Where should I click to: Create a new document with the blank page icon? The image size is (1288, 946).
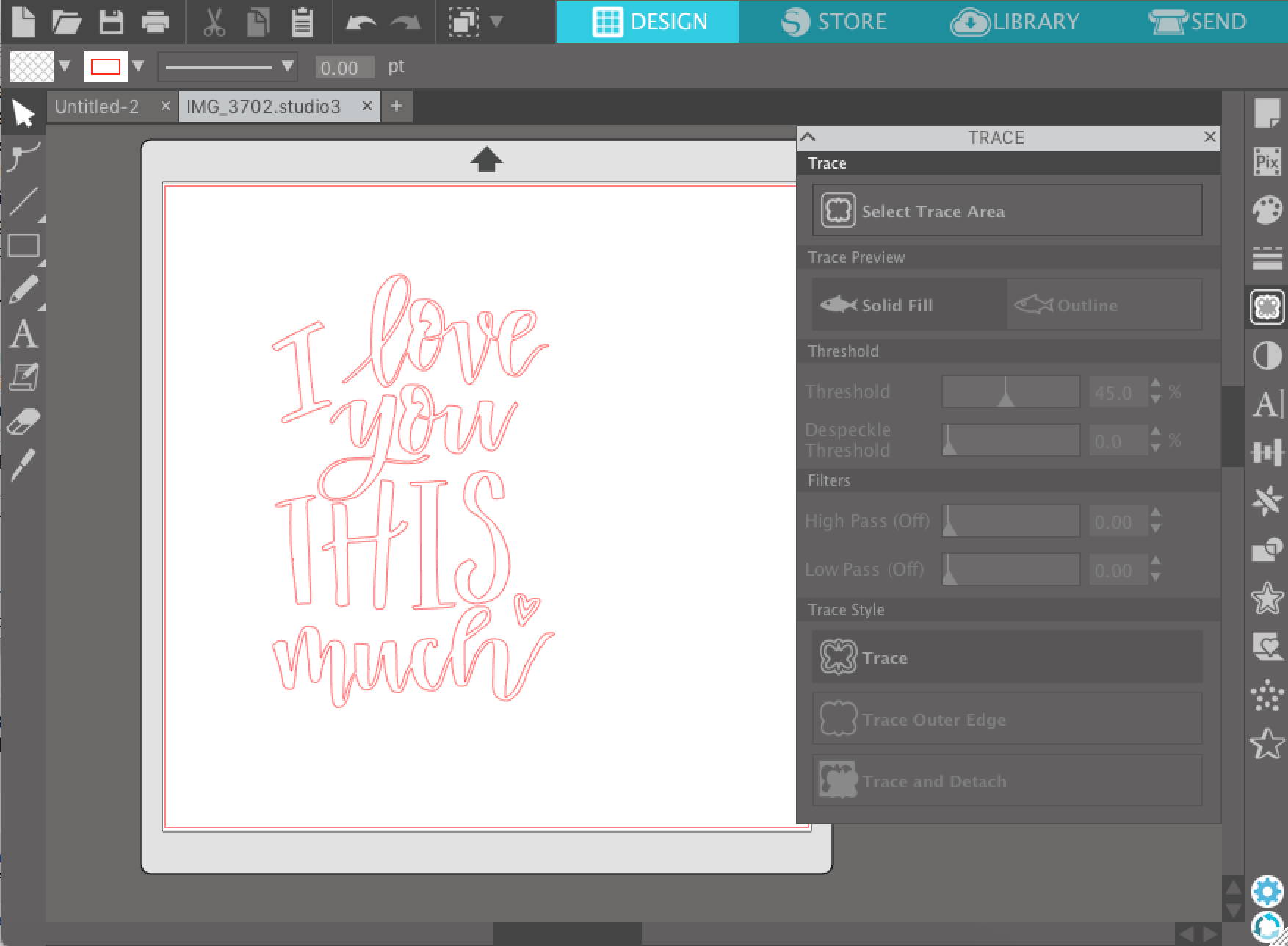[x=23, y=21]
